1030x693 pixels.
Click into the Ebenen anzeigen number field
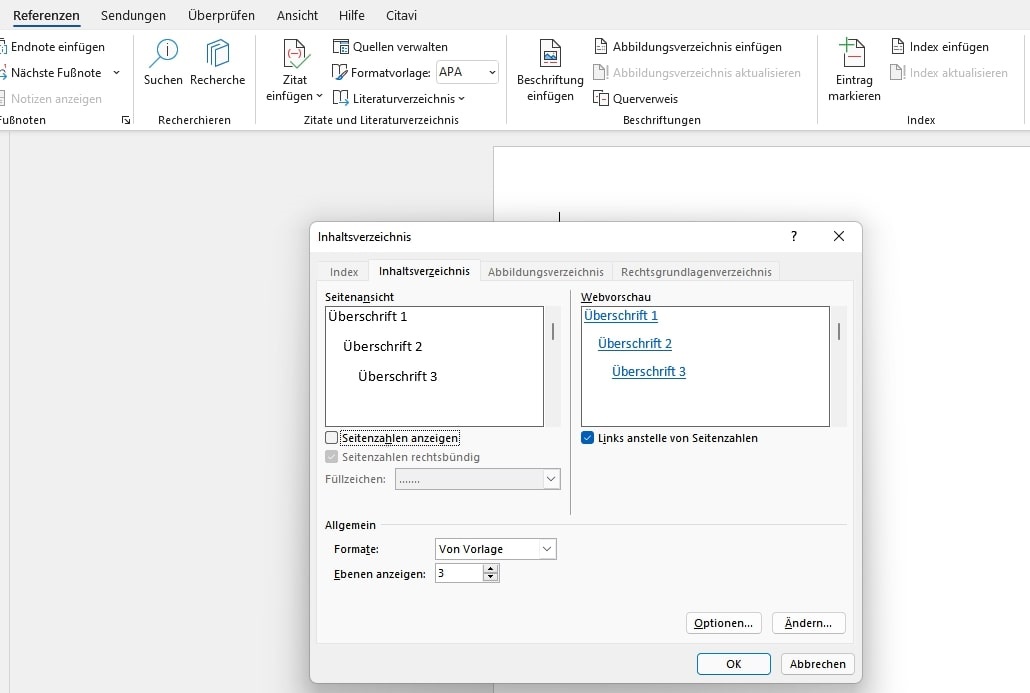pos(459,573)
